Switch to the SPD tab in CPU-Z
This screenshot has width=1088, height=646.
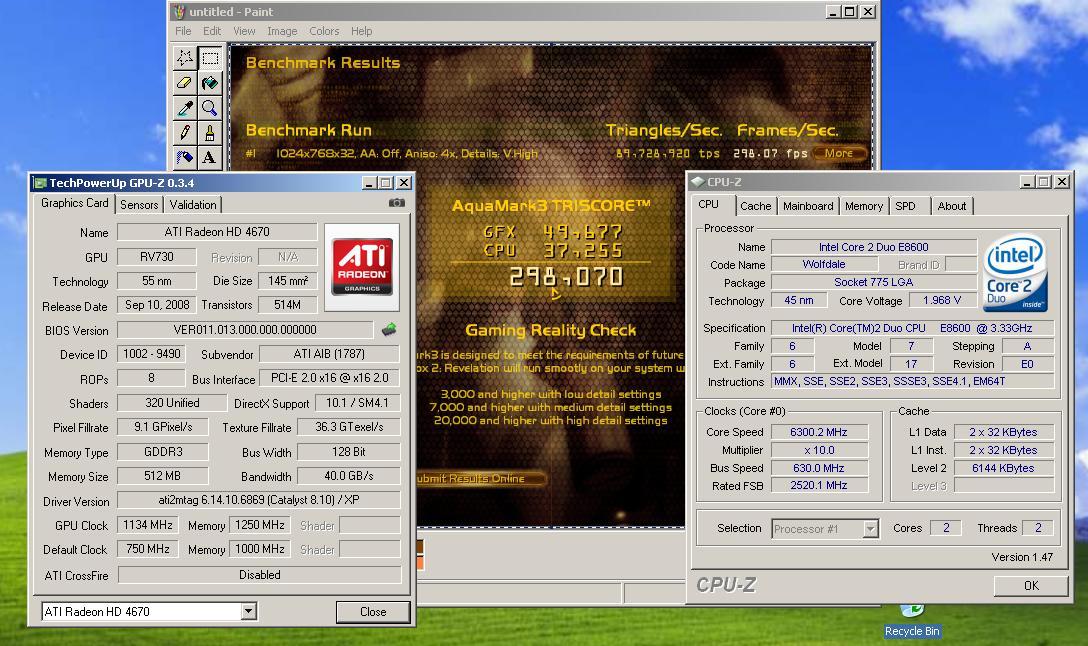tap(906, 206)
